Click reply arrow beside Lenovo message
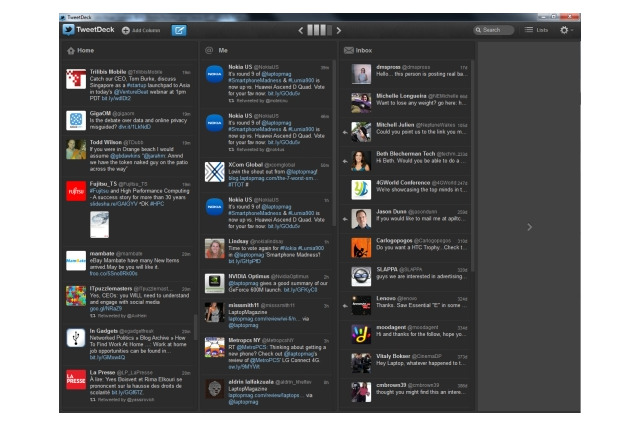The image size is (640, 426). (345, 306)
